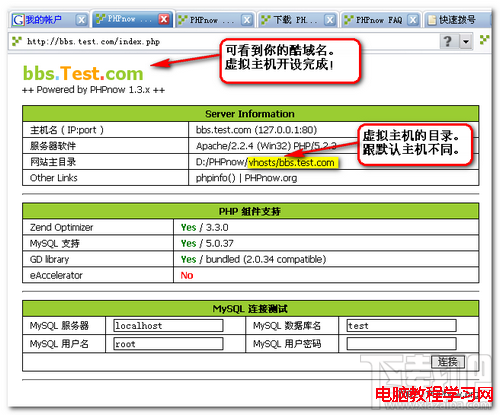Click the 连接 button
Image resolution: width=500 pixels, height=415 pixels.
[448, 362]
